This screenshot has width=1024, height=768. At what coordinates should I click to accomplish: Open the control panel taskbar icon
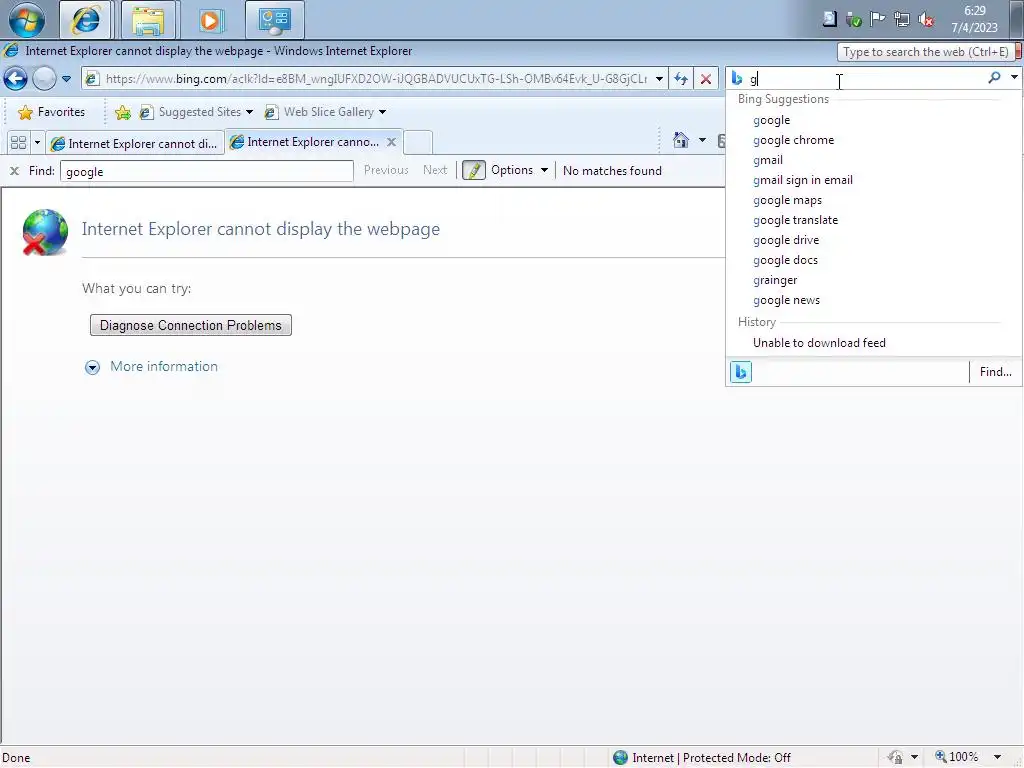click(x=274, y=20)
